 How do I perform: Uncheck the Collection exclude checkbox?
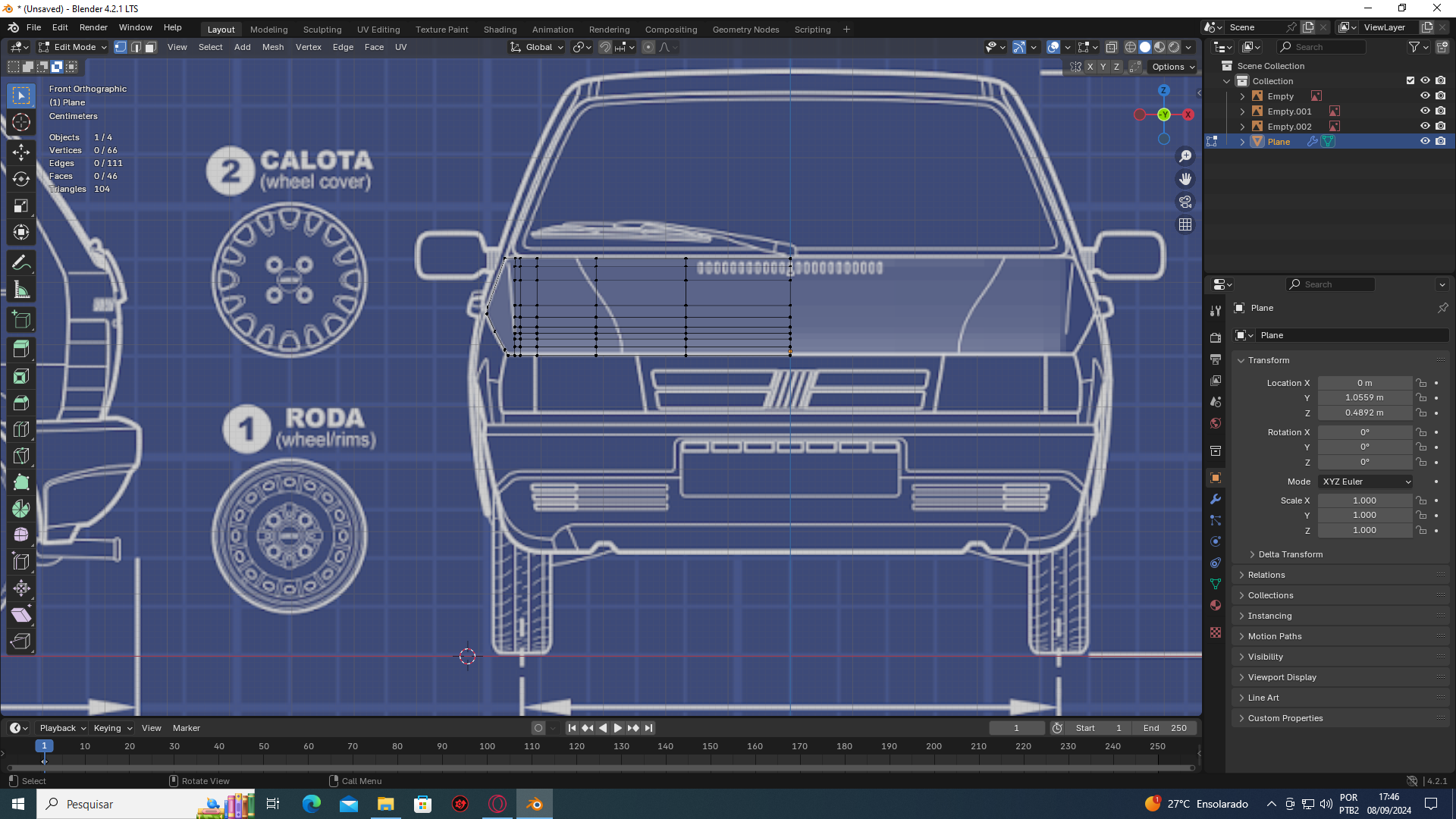[1410, 80]
